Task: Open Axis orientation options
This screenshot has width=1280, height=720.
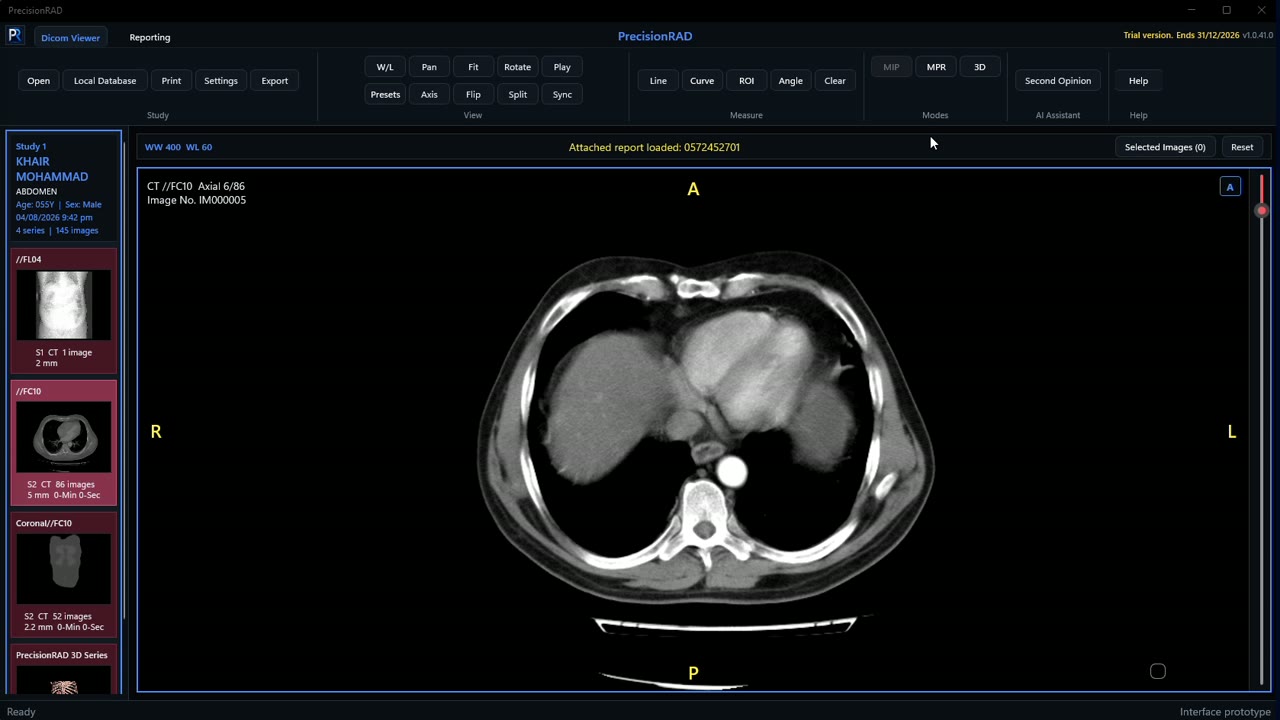Action: click(429, 94)
